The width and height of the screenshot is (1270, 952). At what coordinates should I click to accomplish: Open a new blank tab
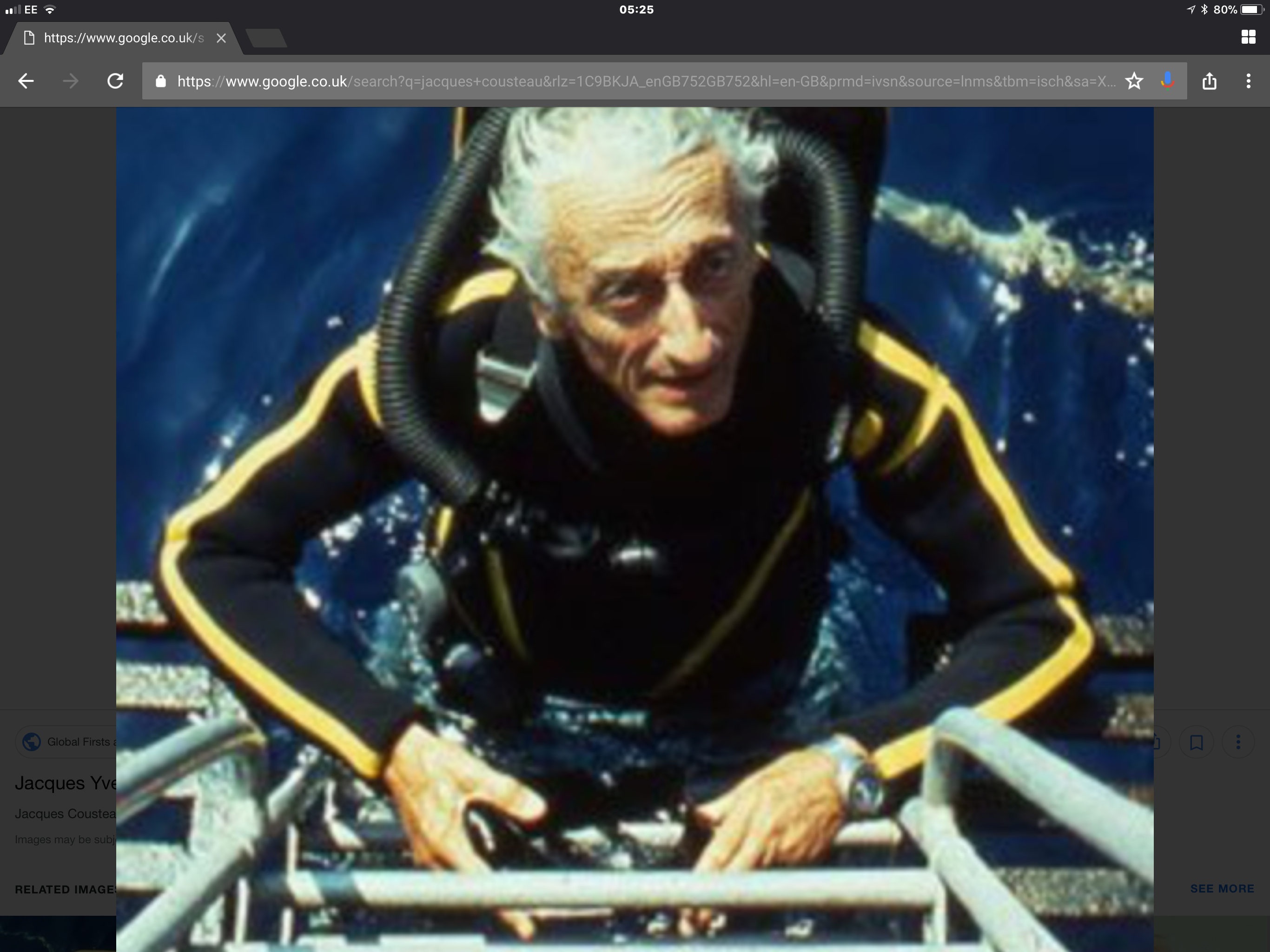(266, 38)
